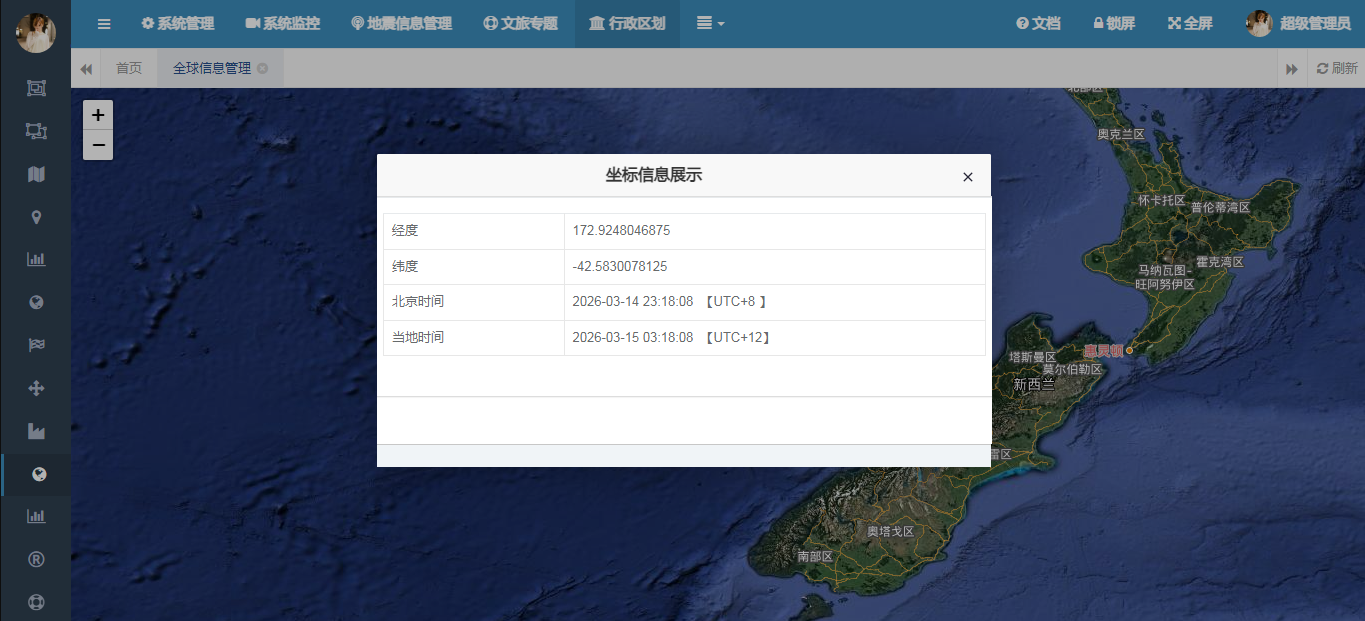This screenshot has width=1365, height=621.
Task: Expand the list dropdown beside 行政区划
Action: [710, 23]
